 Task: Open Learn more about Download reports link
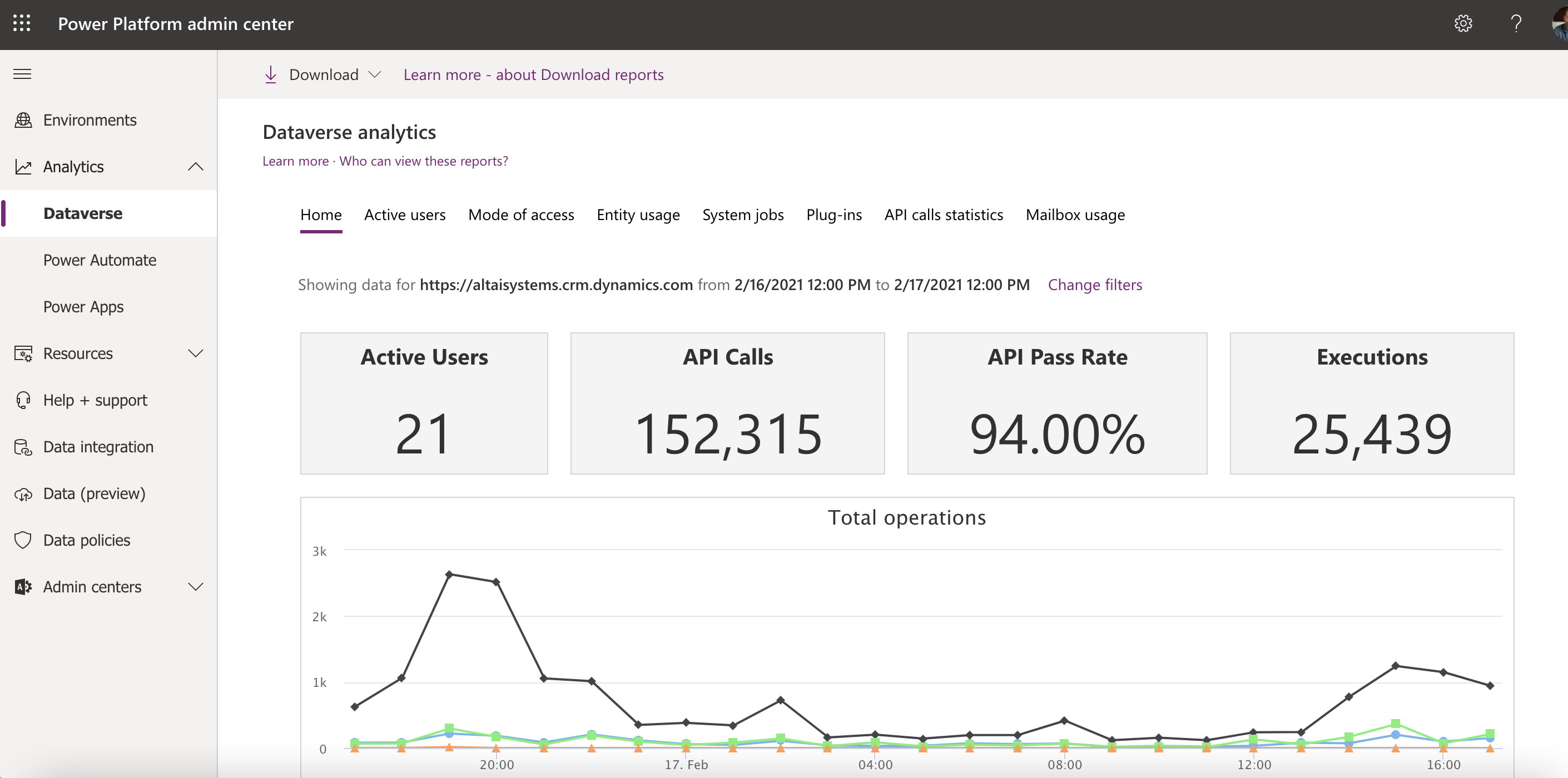click(x=533, y=75)
